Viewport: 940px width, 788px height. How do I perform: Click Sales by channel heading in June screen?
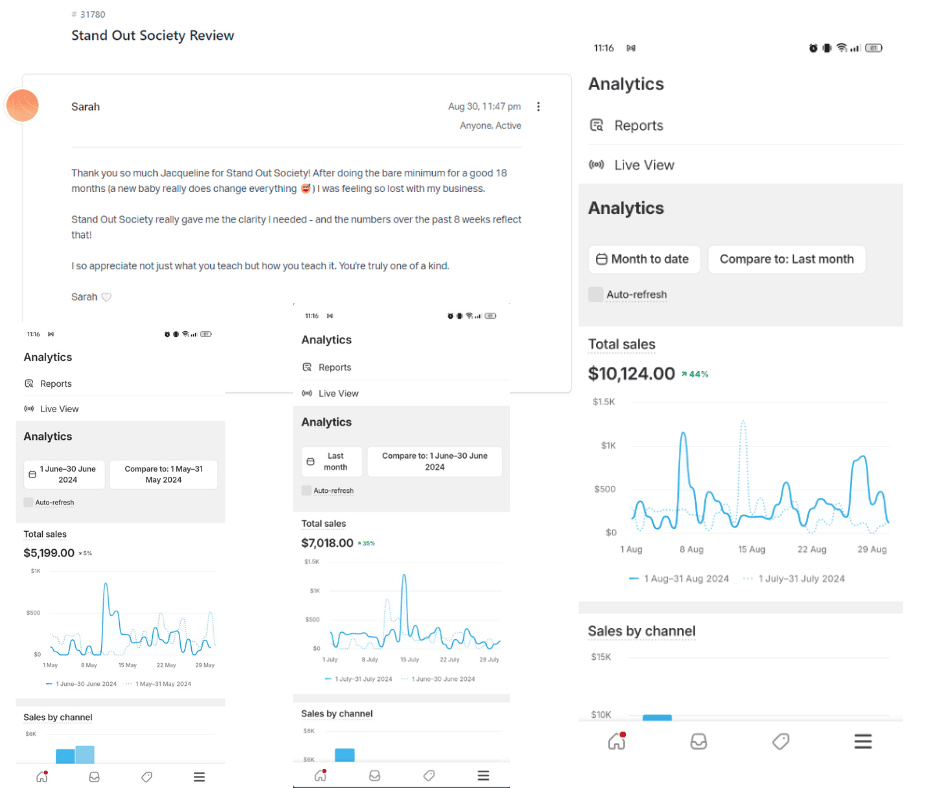[58, 717]
